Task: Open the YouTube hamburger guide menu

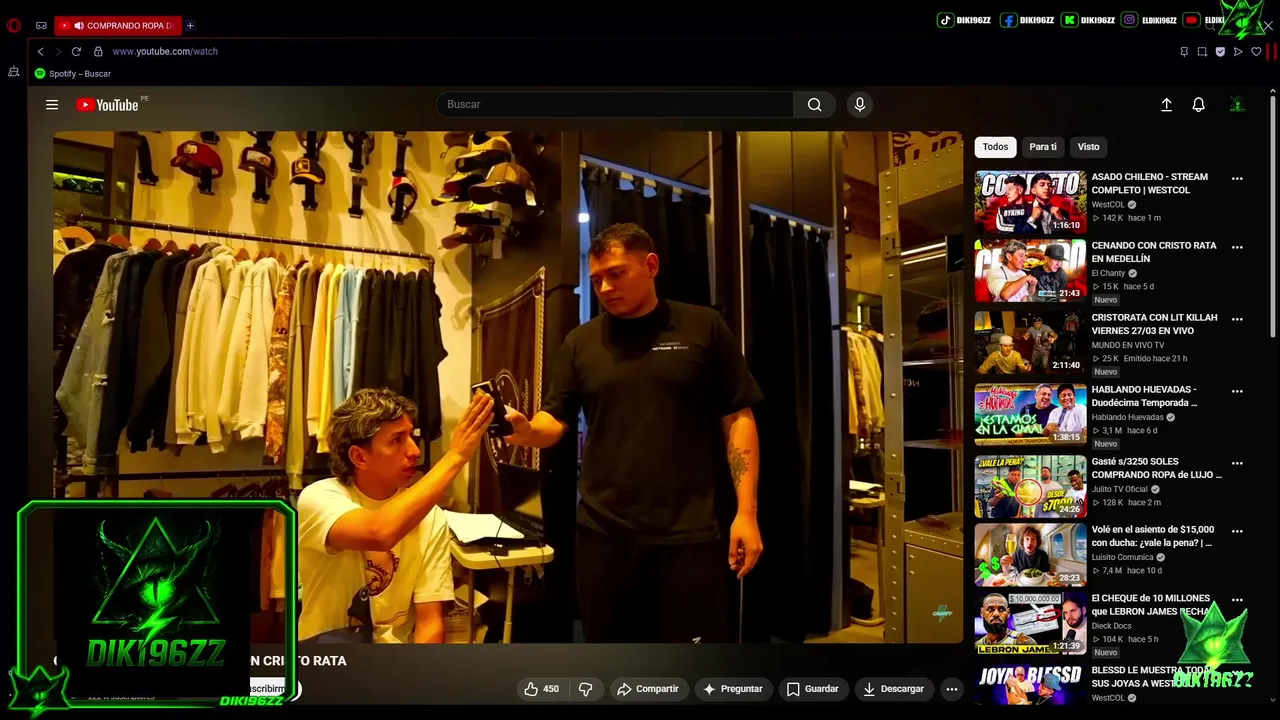Action: point(52,105)
